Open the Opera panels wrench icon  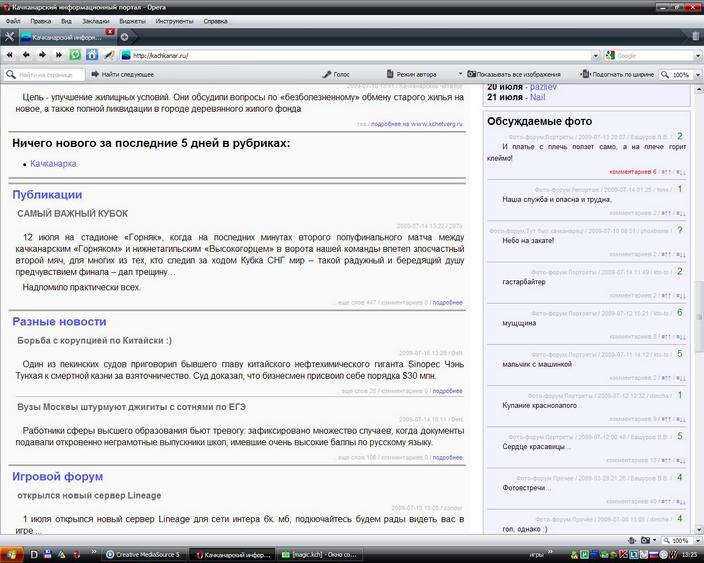click(x=9, y=36)
